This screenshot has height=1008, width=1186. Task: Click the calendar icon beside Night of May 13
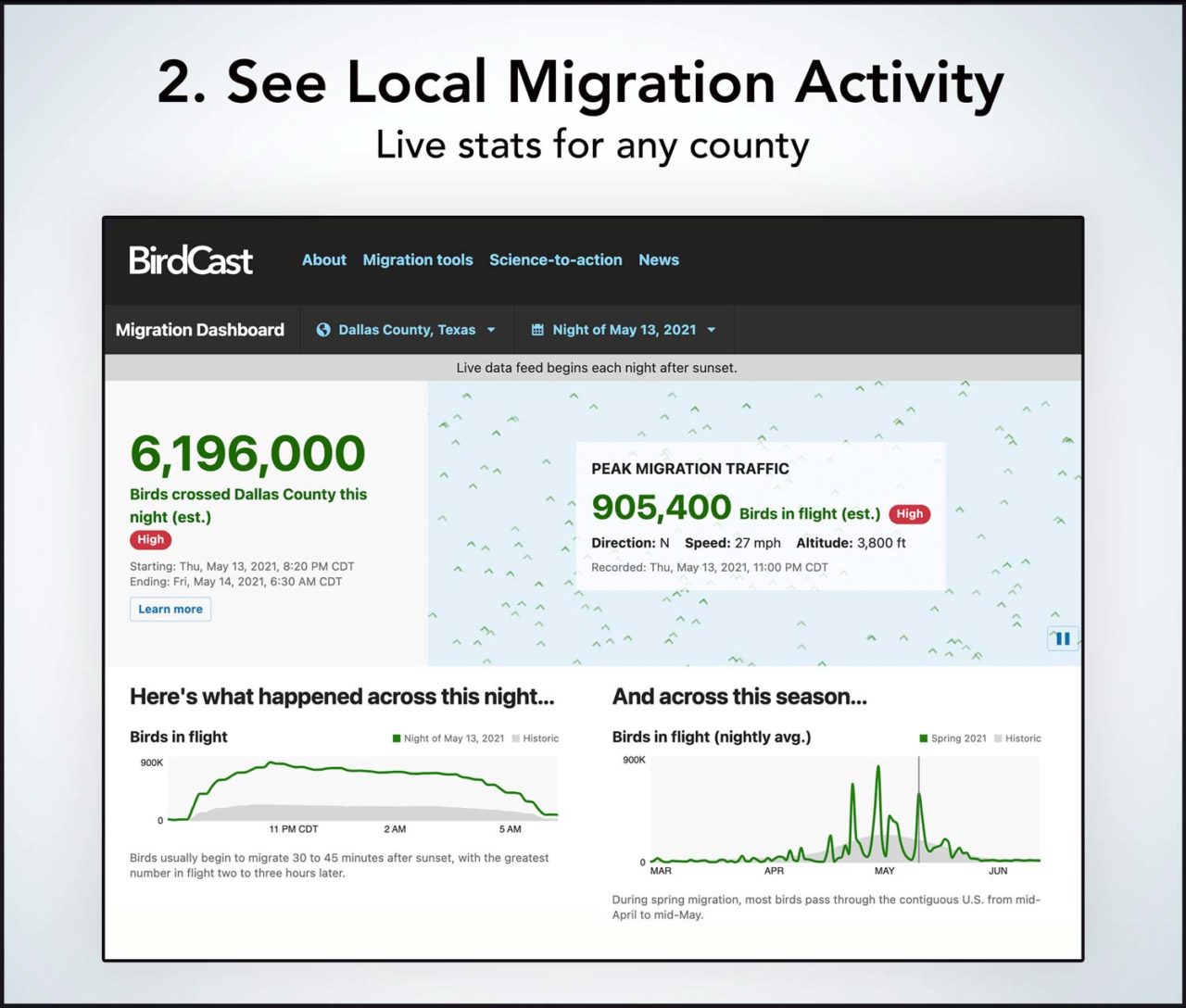(536, 329)
